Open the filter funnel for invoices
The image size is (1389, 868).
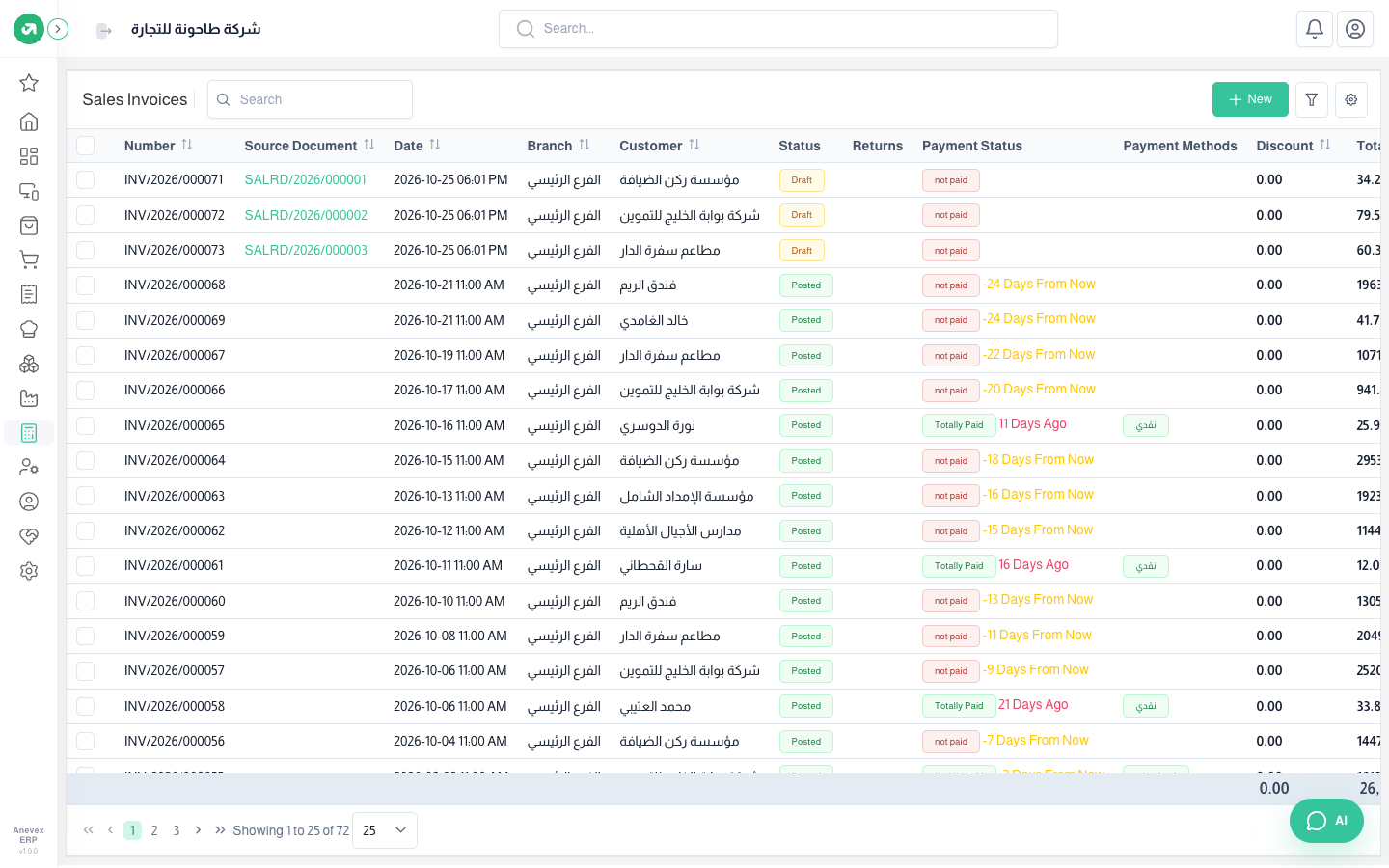point(1312,99)
